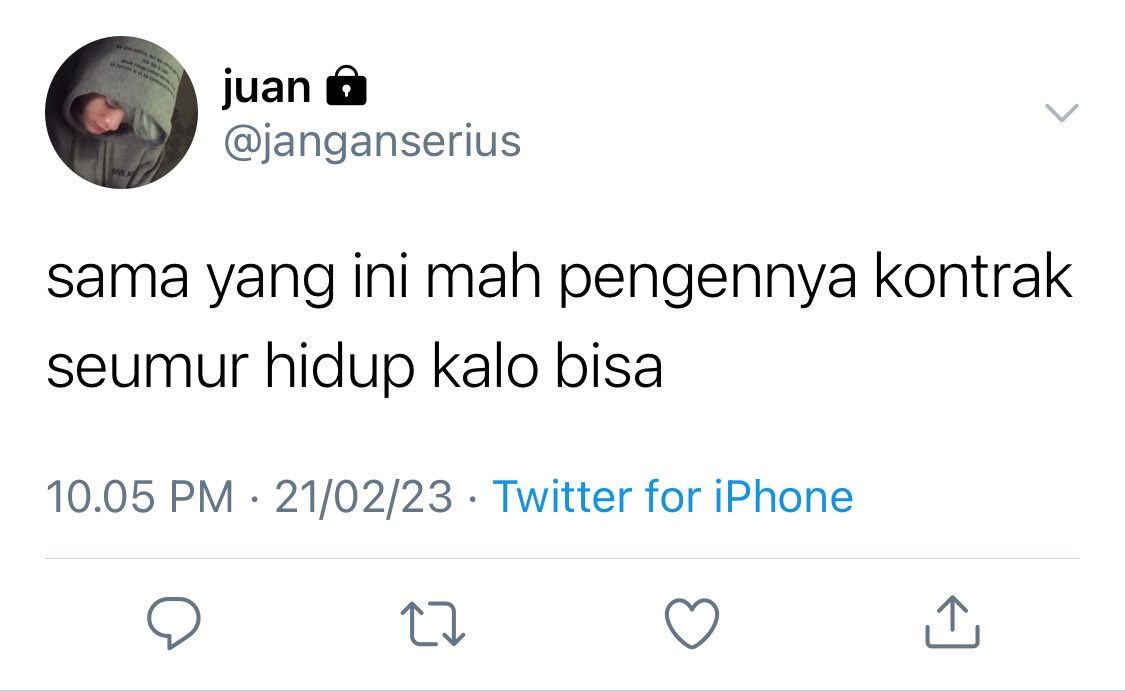
Task: Open the display name juan
Action: coord(266,87)
